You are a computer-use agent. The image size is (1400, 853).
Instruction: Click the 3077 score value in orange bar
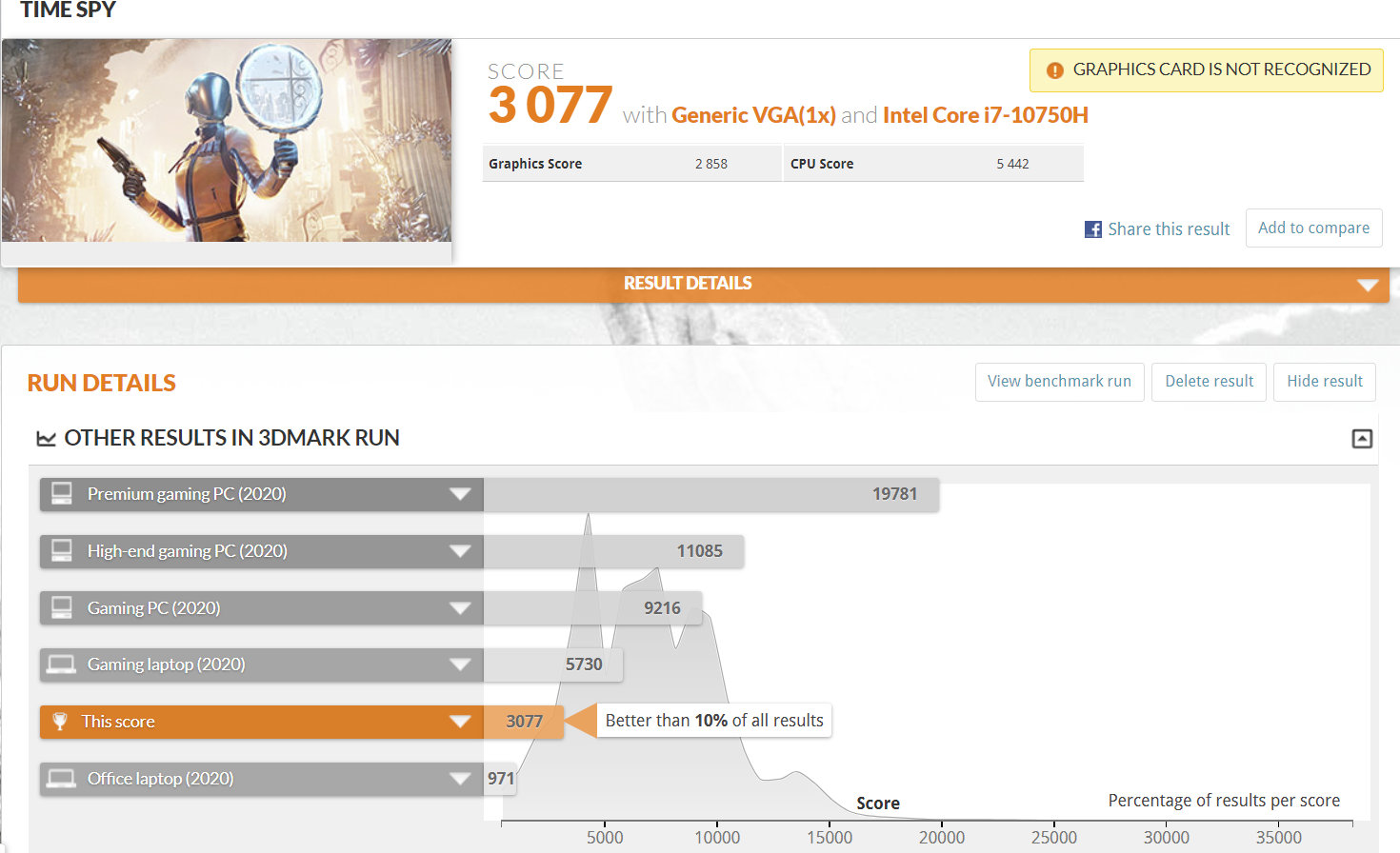pos(524,722)
